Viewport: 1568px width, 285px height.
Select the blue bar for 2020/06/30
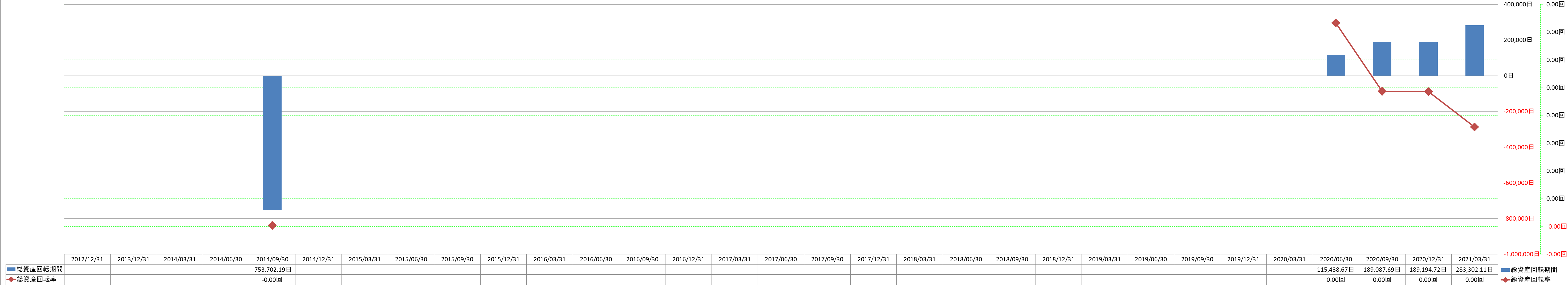(1336, 66)
